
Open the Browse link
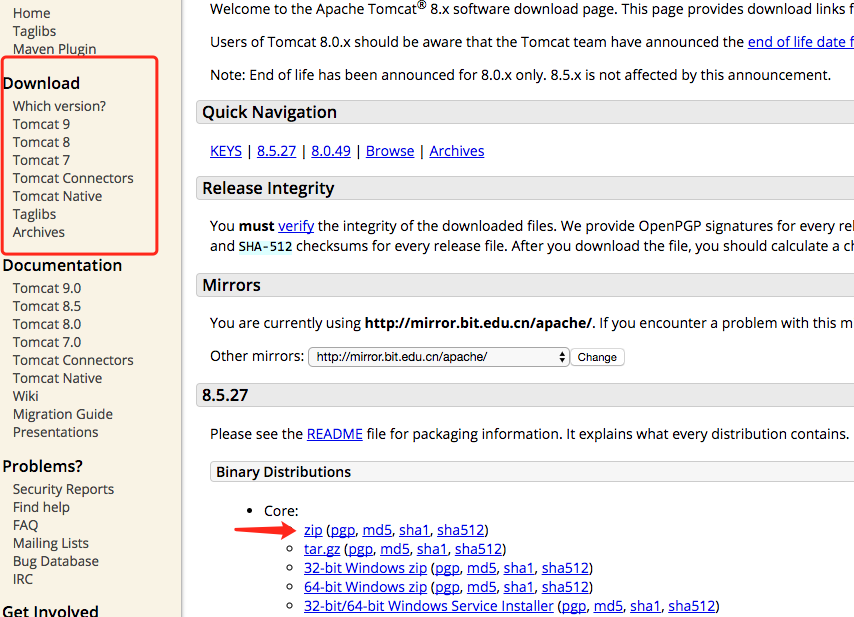(390, 151)
